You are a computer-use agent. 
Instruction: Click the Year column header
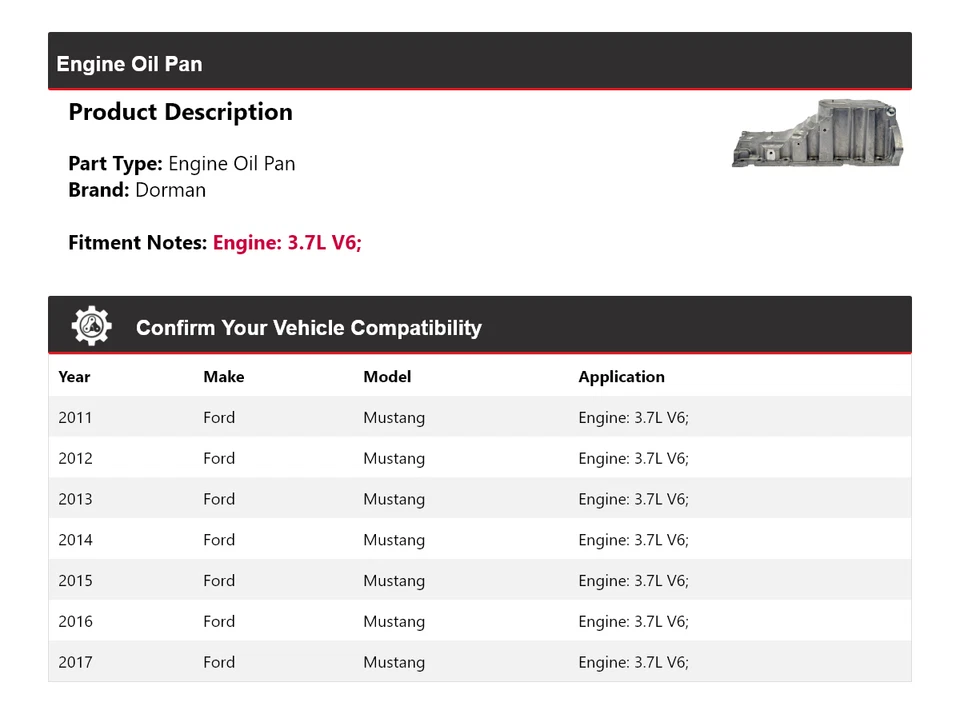click(x=74, y=377)
